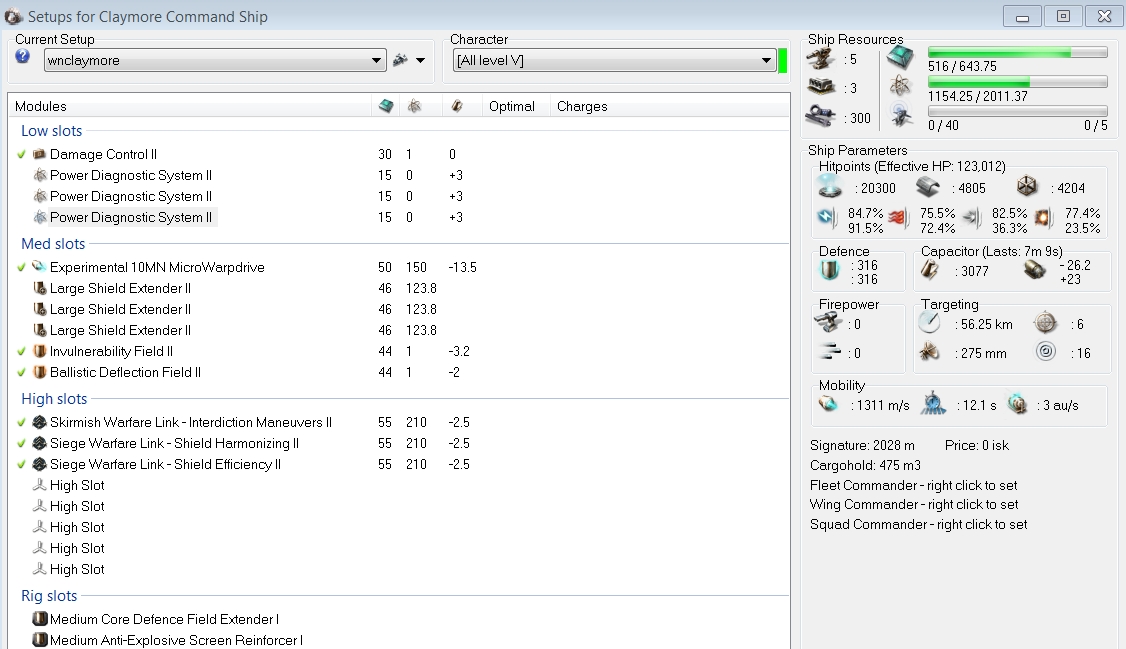Click the Optimal column header
Viewport: 1126px width, 649px height.
tap(511, 106)
